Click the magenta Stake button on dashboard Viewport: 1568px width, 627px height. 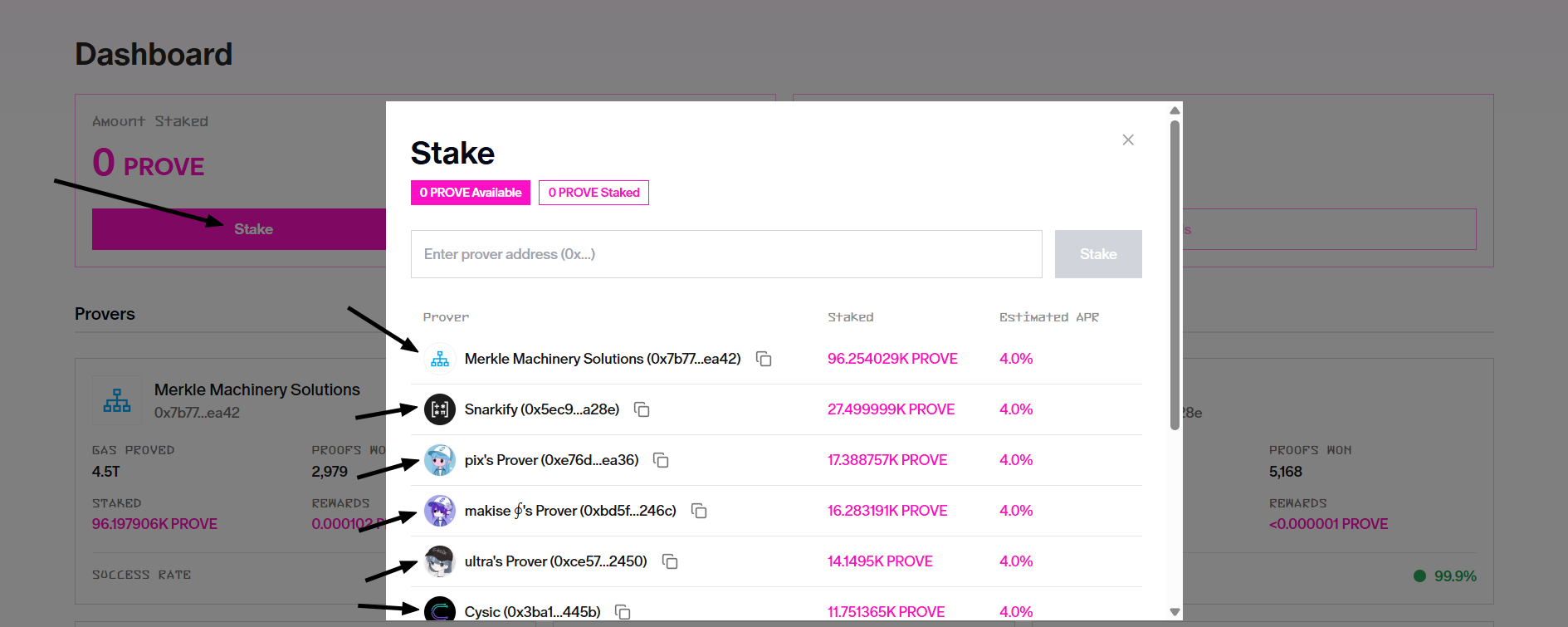point(239,229)
